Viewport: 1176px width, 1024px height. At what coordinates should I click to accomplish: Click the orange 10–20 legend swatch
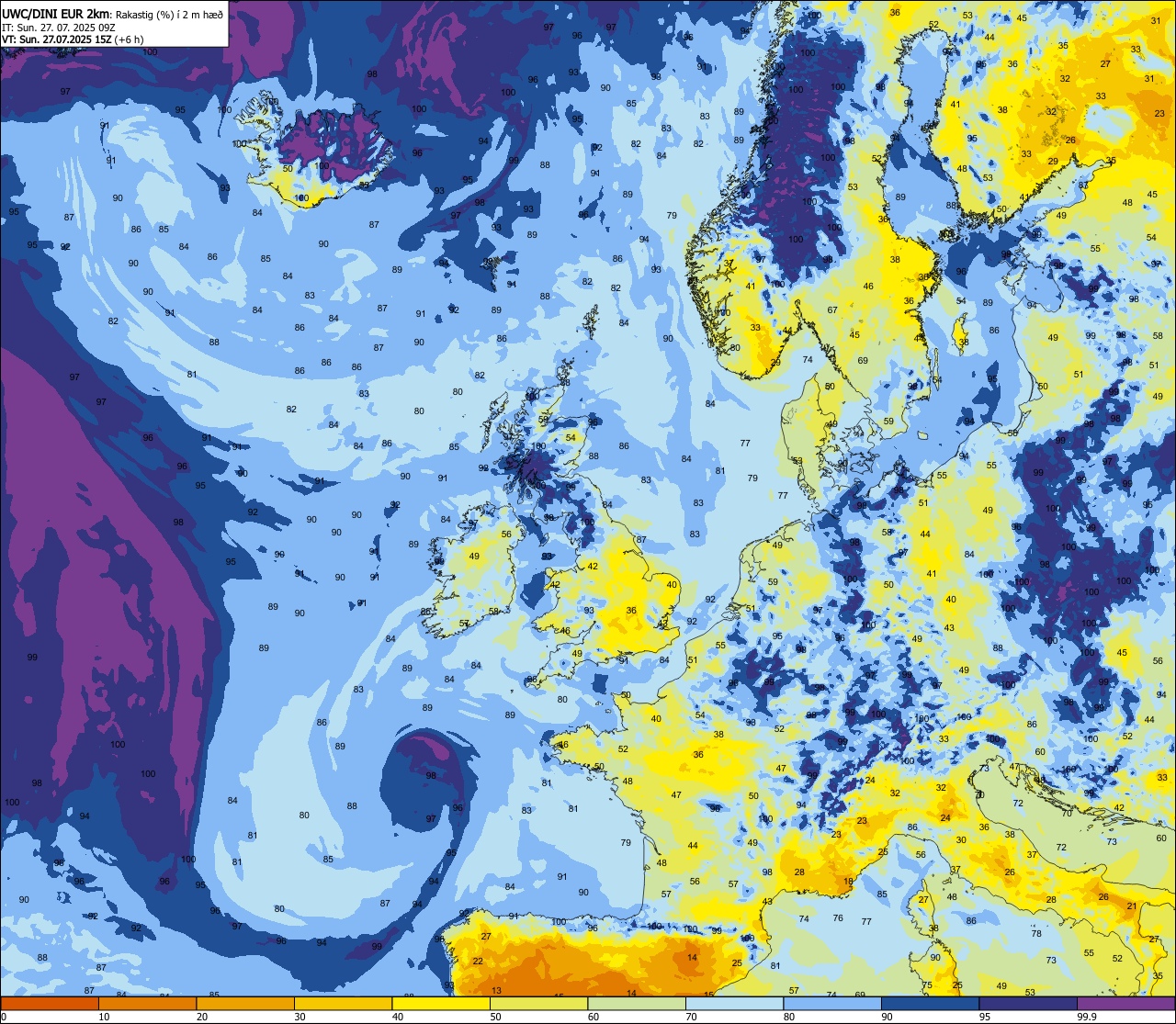pyautogui.click(x=147, y=1003)
